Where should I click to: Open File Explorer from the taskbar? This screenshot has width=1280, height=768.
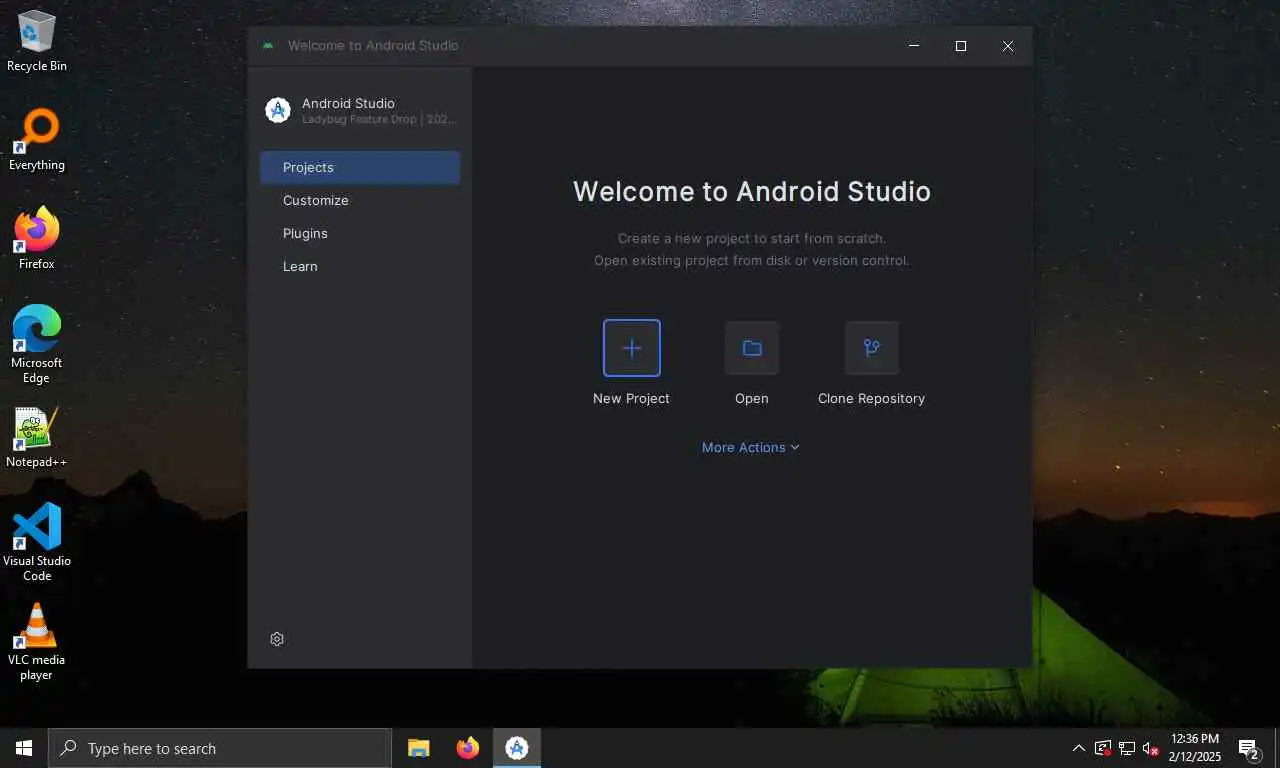418,748
